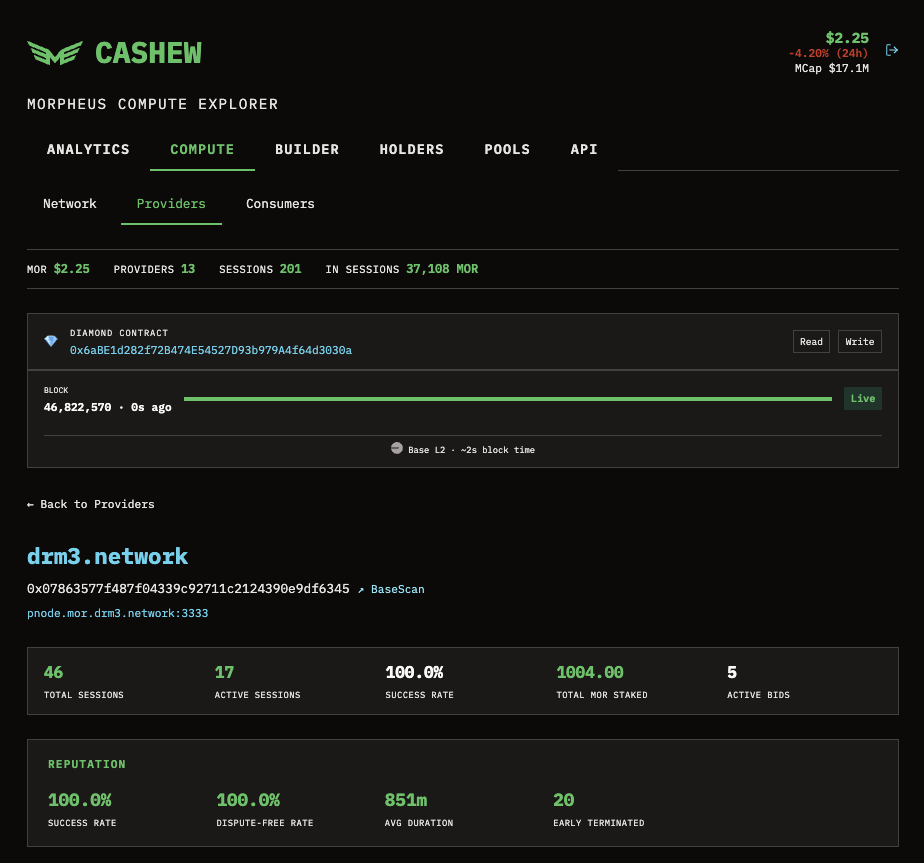Click the Base L2 network icon
This screenshot has width=924, height=863.
pyautogui.click(x=397, y=448)
